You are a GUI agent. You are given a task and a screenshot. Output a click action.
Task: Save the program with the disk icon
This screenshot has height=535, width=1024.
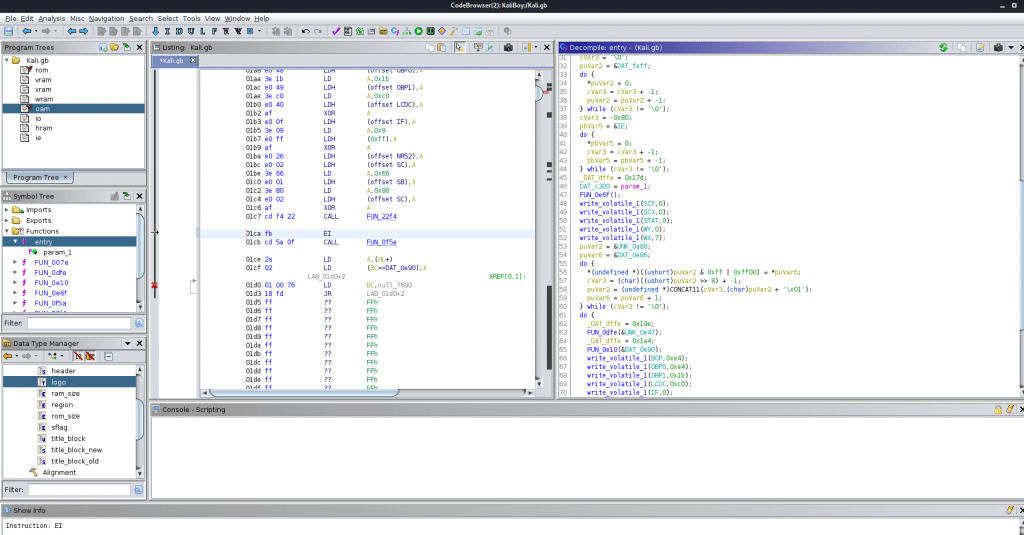point(8,31)
